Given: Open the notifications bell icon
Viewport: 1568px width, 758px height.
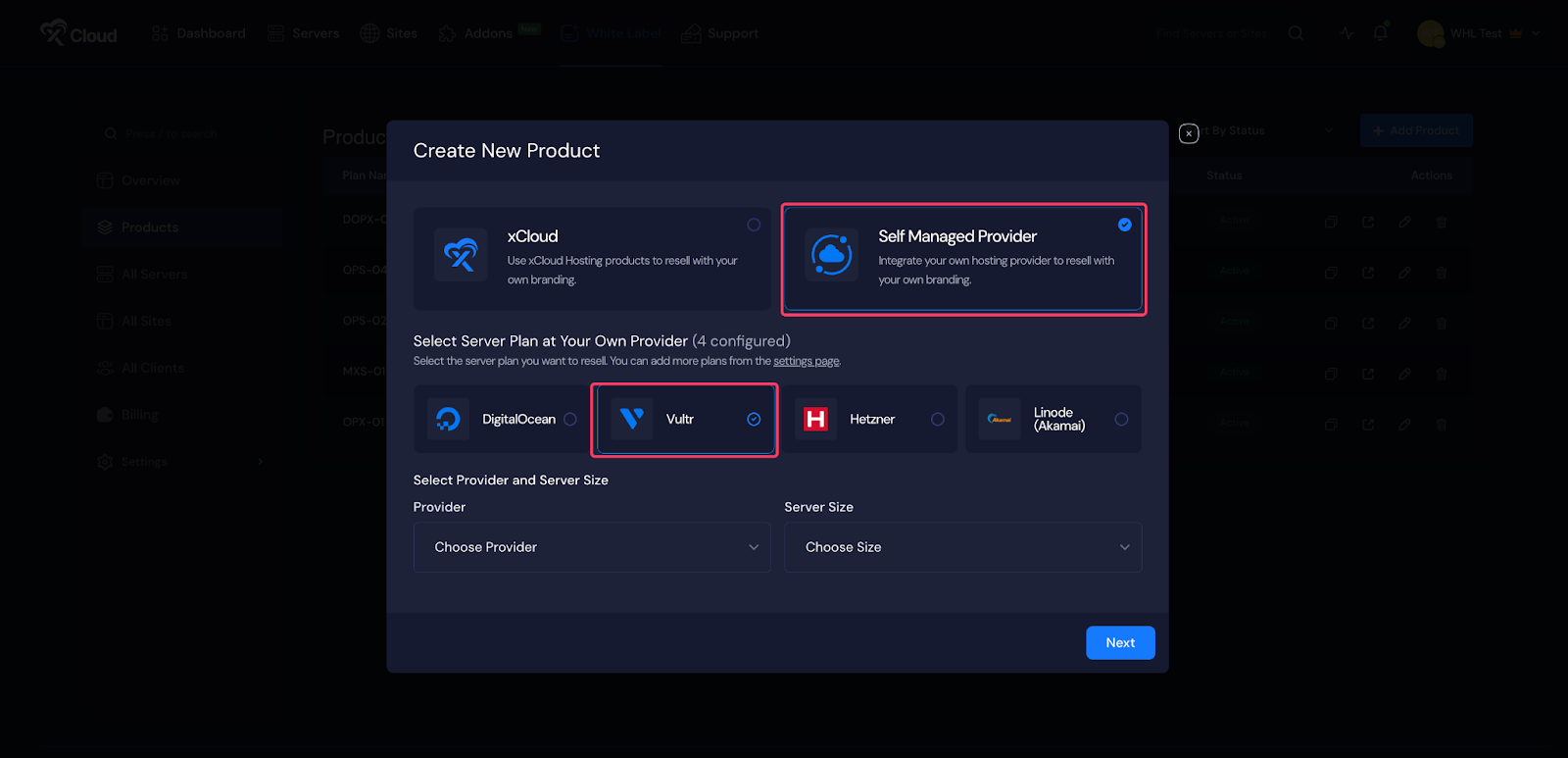Looking at the screenshot, I should (1380, 33).
